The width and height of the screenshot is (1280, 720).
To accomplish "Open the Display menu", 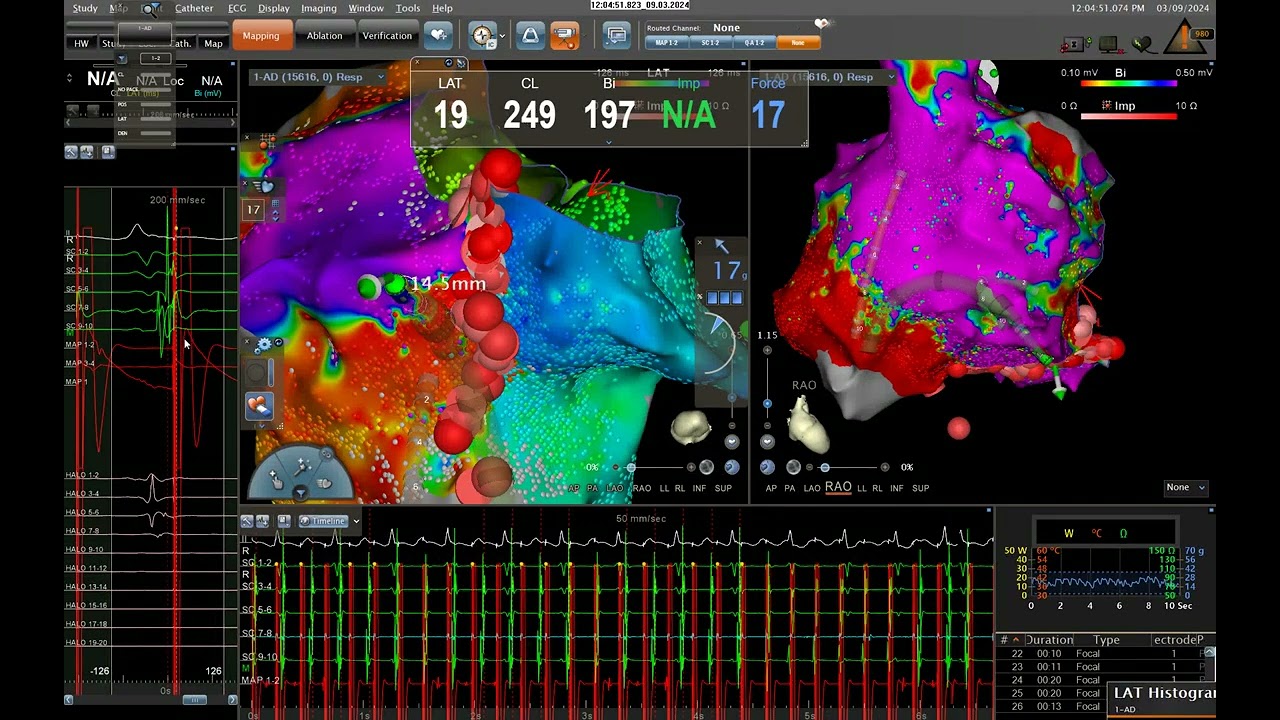I will [x=273, y=8].
